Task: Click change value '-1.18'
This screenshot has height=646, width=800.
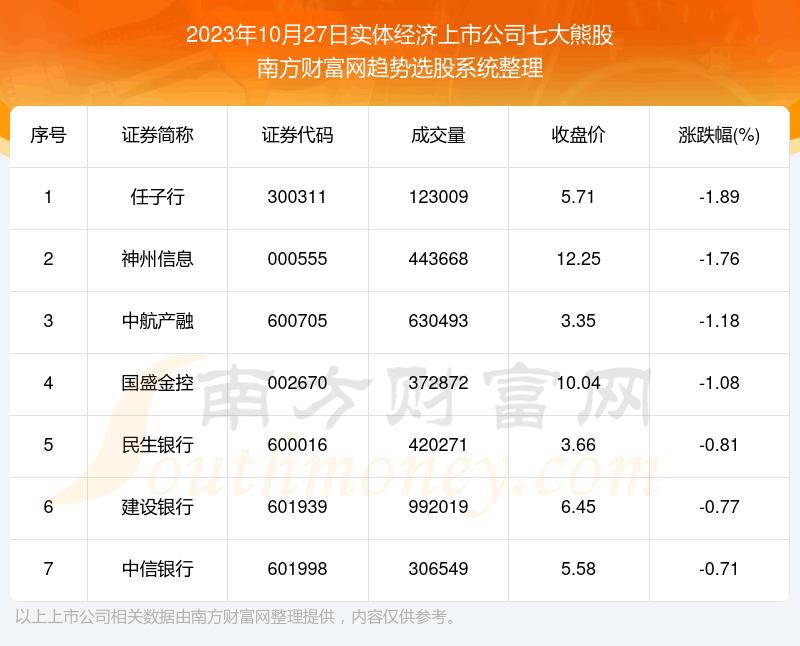Action: coord(719,321)
